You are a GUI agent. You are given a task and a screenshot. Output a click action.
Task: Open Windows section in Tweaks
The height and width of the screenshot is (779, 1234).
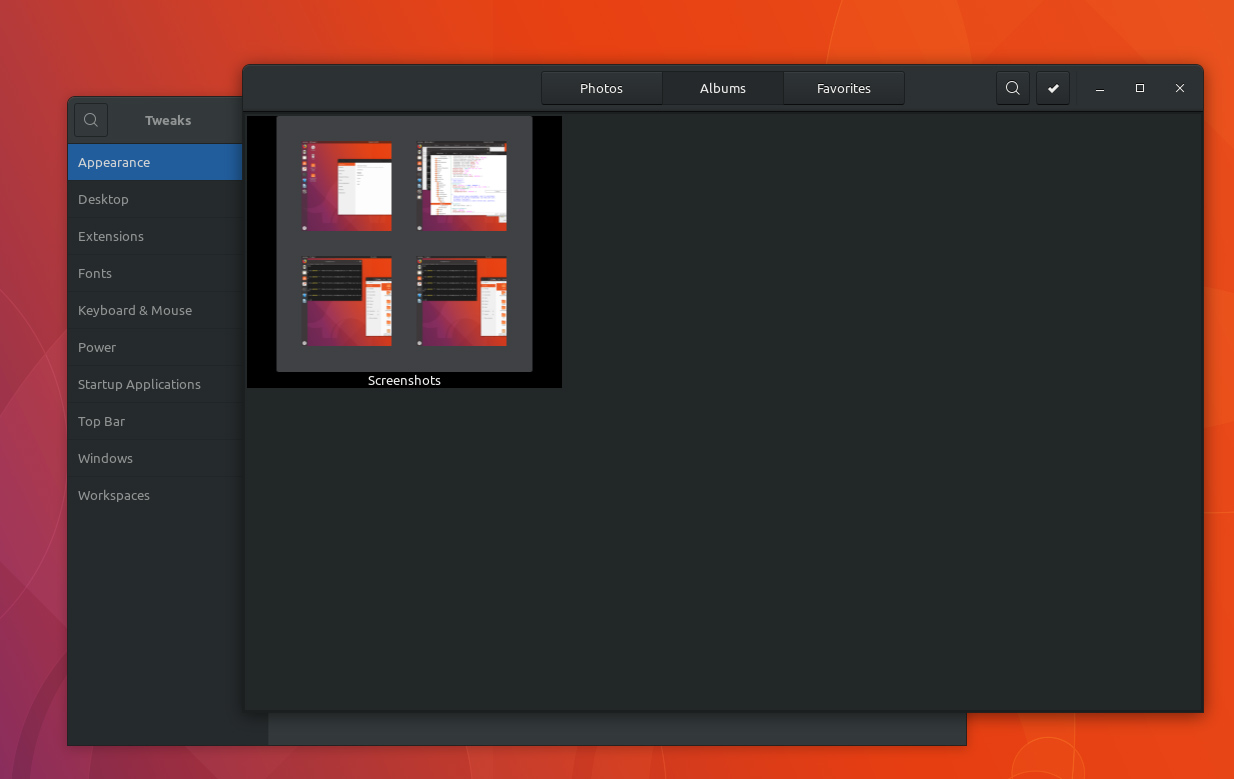coord(155,458)
